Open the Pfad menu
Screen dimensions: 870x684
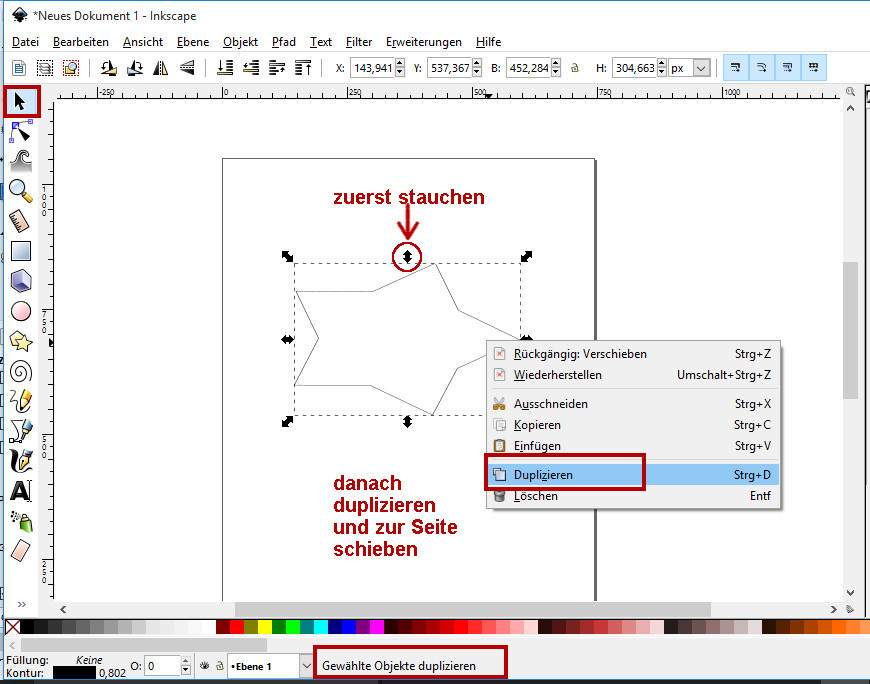coord(283,42)
